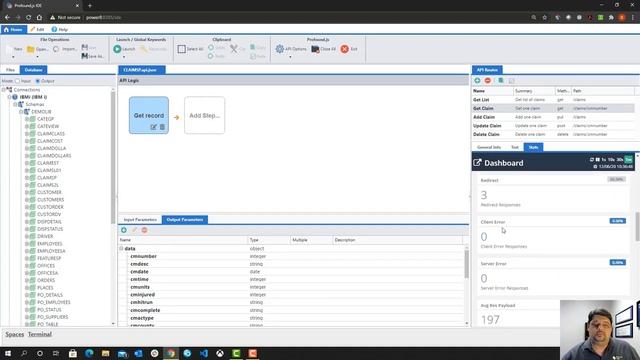Click the green table icon in API Routes toolbar
This screenshot has height=360, width=640.
pos(501,81)
